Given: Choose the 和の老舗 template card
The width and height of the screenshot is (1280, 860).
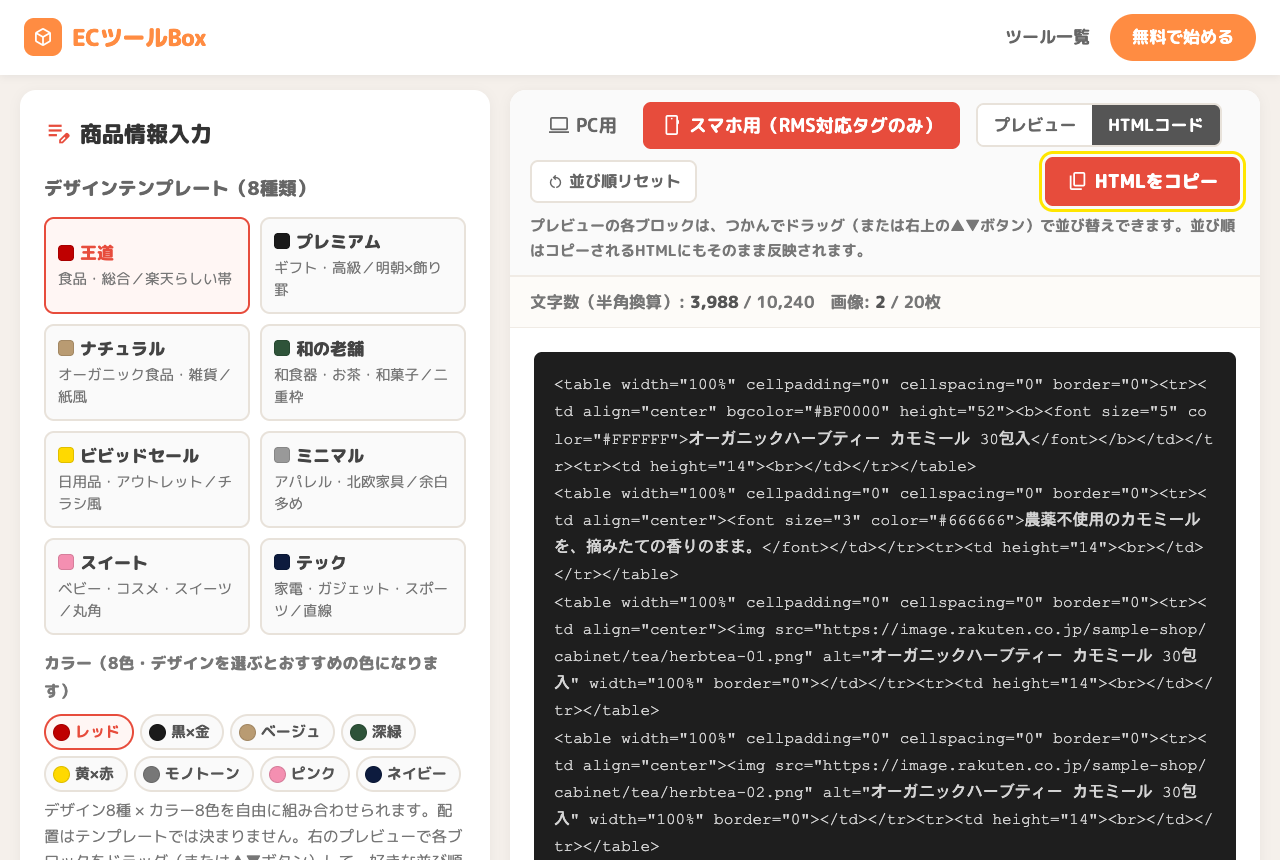Looking at the screenshot, I should click(x=363, y=372).
